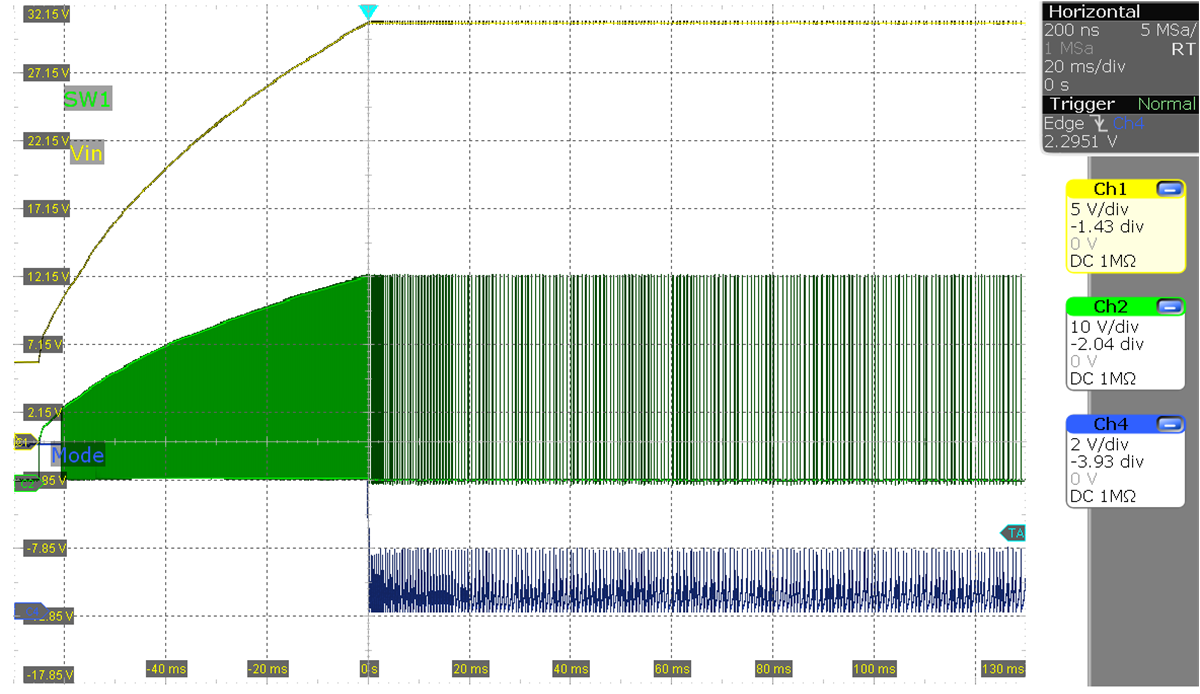Select the Mode waveform label
1200x694 pixels.
point(79,456)
